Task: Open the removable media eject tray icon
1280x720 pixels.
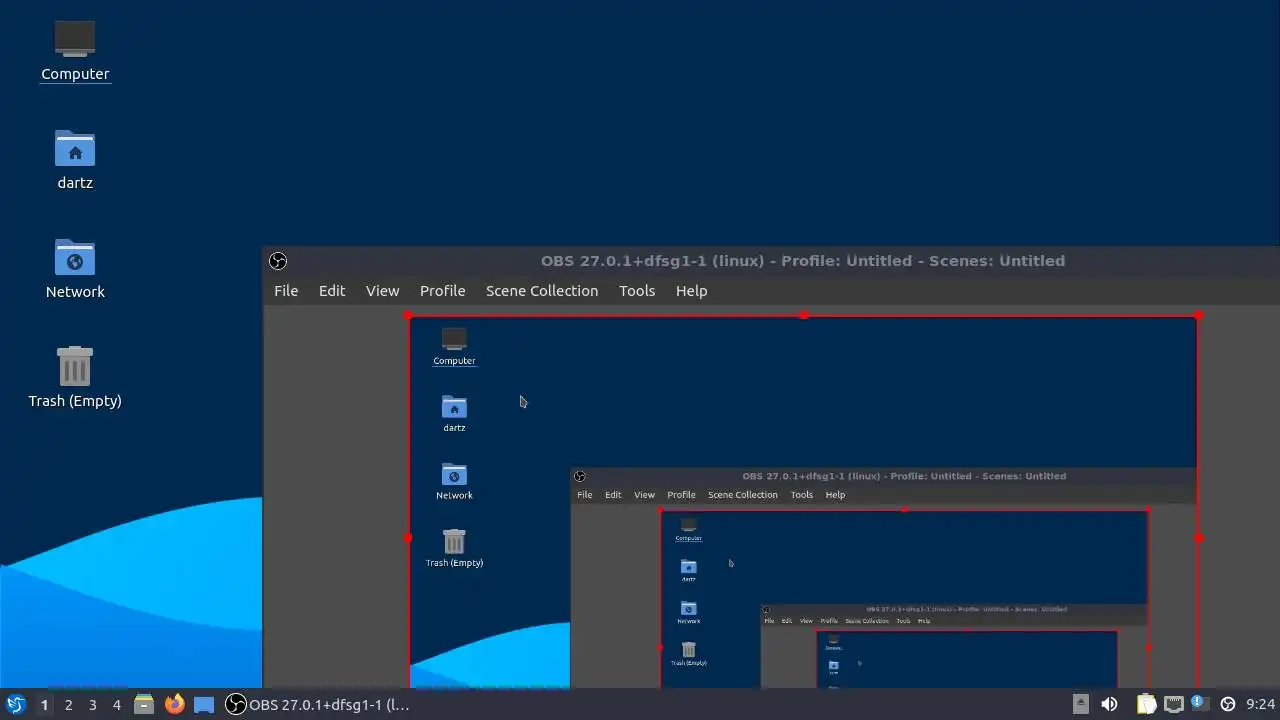Action: coord(1081,704)
